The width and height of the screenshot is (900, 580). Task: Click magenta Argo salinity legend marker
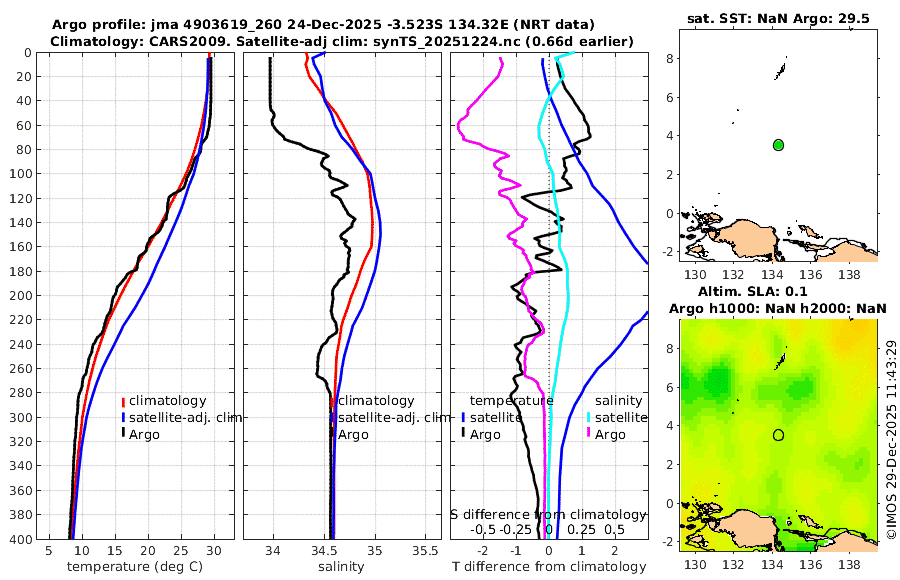(x=589, y=434)
